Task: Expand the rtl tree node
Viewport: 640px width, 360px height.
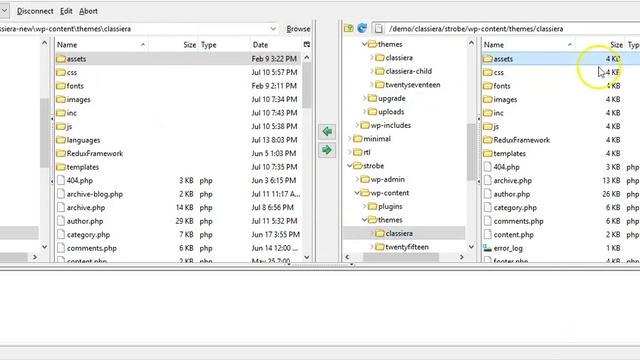Action: [x=350, y=152]
